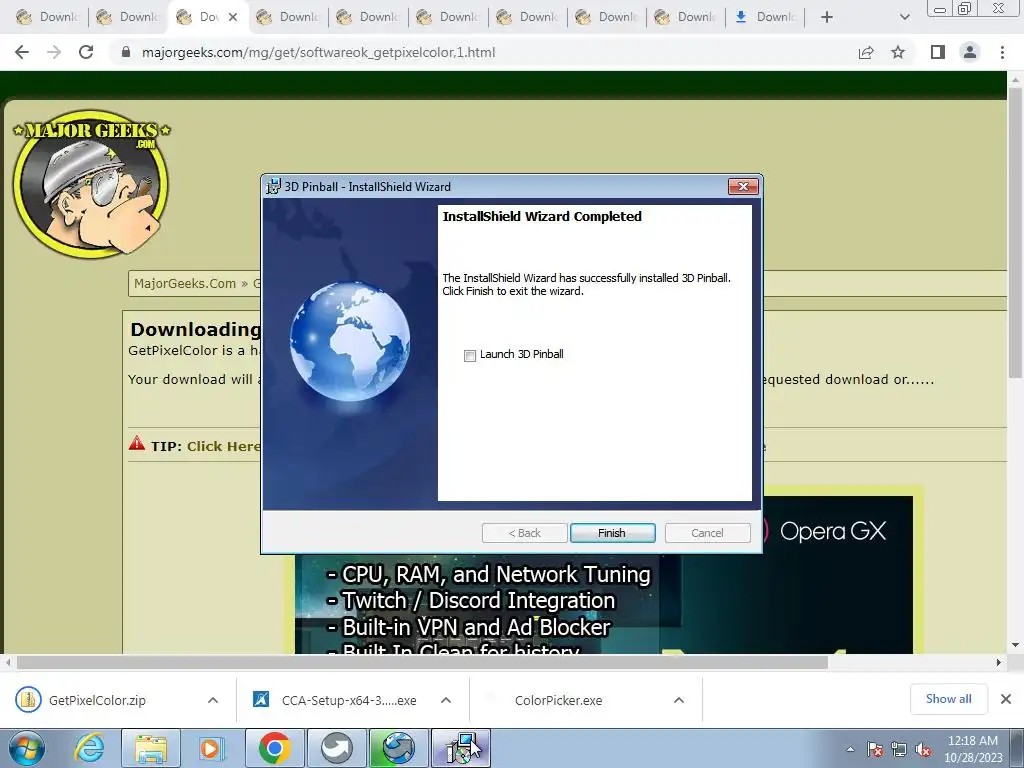Screen dimensions: 1024x768
Task: Show hidden system tray icons
Action: pos(850,749)
